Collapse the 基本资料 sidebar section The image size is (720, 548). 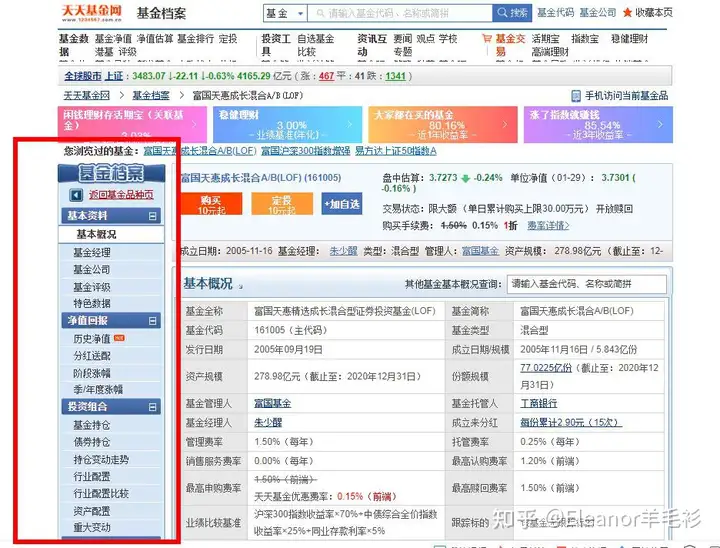(153, 216)
